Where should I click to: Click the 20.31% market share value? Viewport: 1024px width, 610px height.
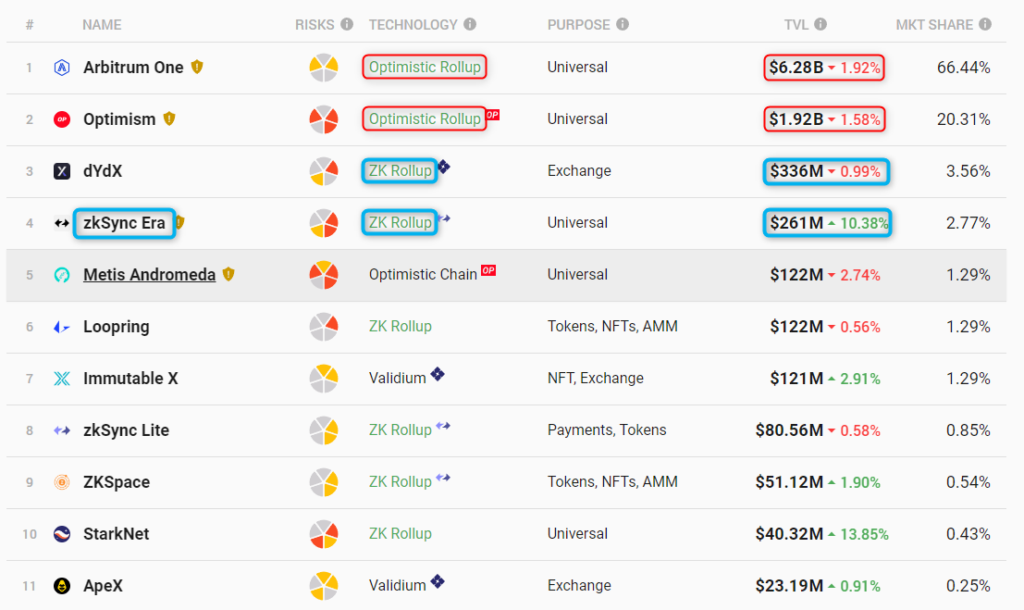(963, 119)
